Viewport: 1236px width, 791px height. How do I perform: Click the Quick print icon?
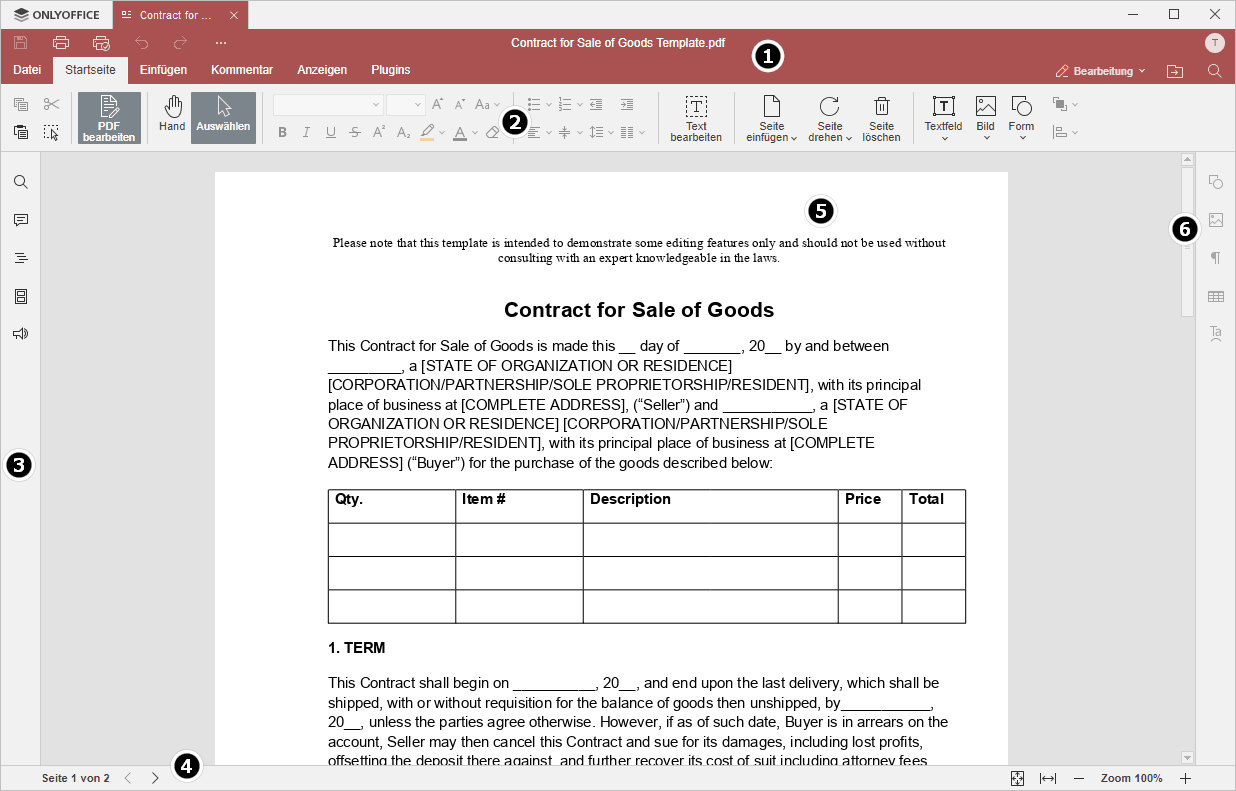click(101, 43)
